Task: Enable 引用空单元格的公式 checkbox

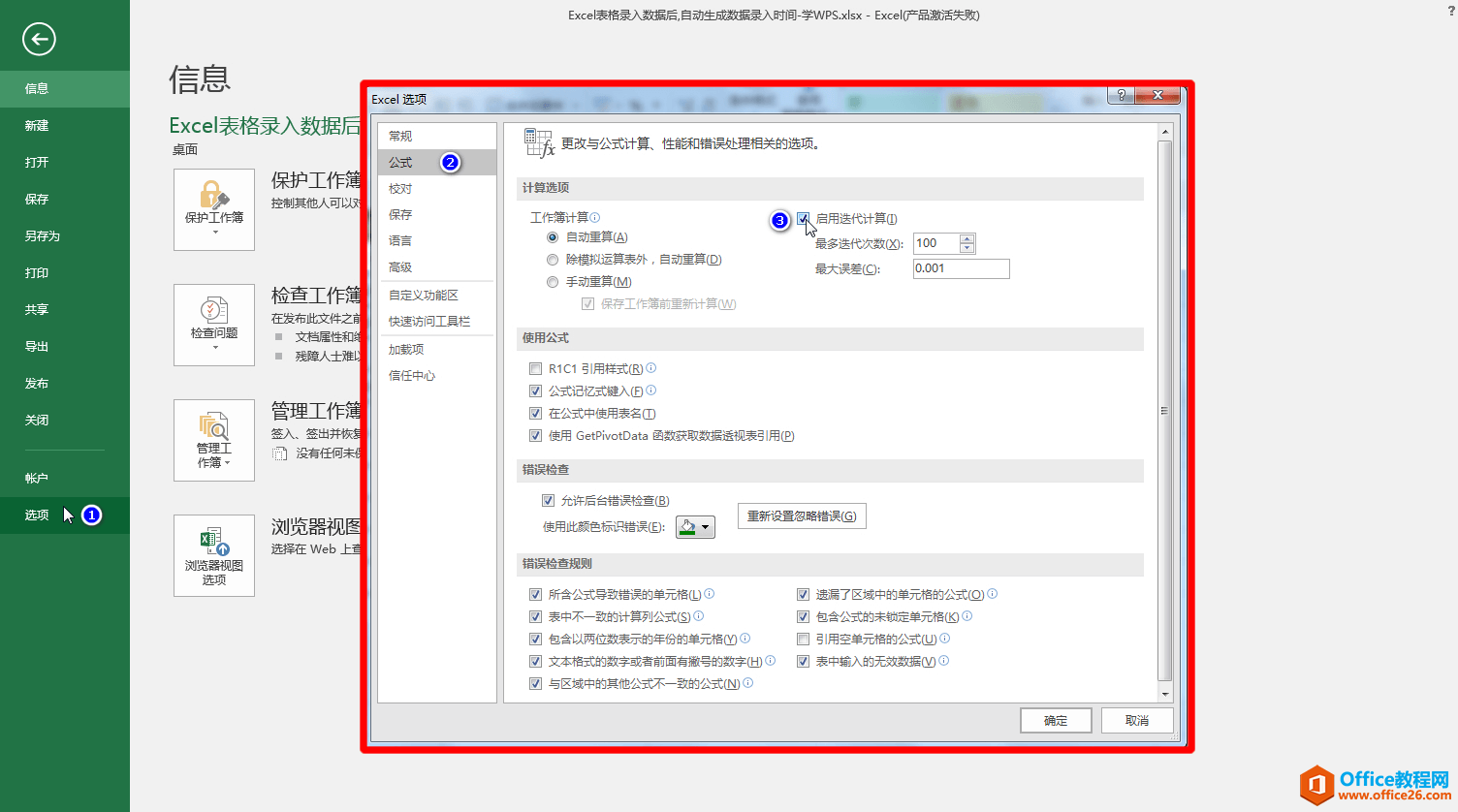Action: point(803,640)
